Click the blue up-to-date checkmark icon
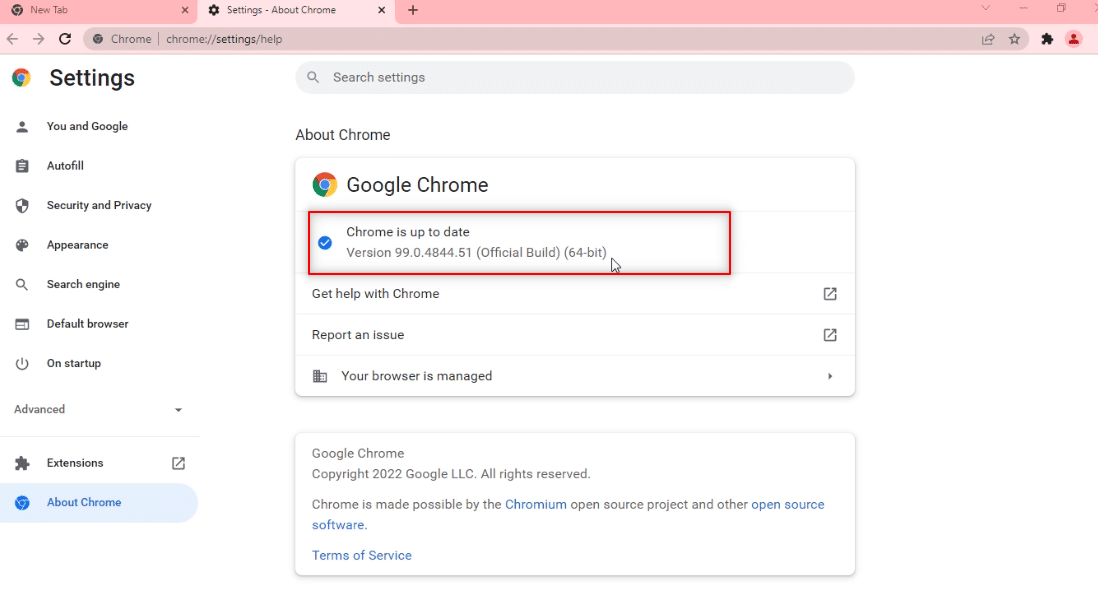Screen dimensions: 1098x595 tap(325, 243)
